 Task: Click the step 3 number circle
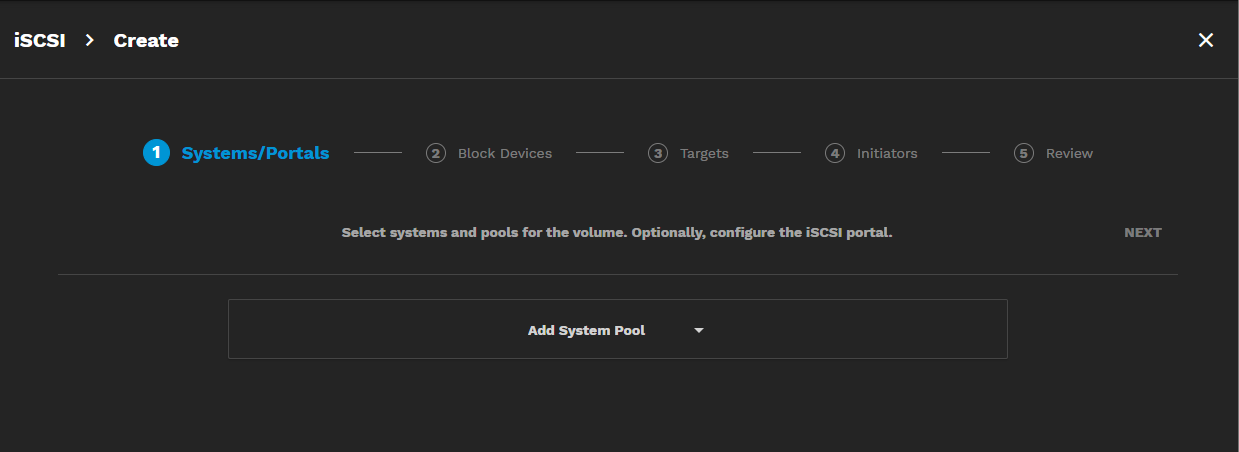pyautogui.click(x=658, y=153)
